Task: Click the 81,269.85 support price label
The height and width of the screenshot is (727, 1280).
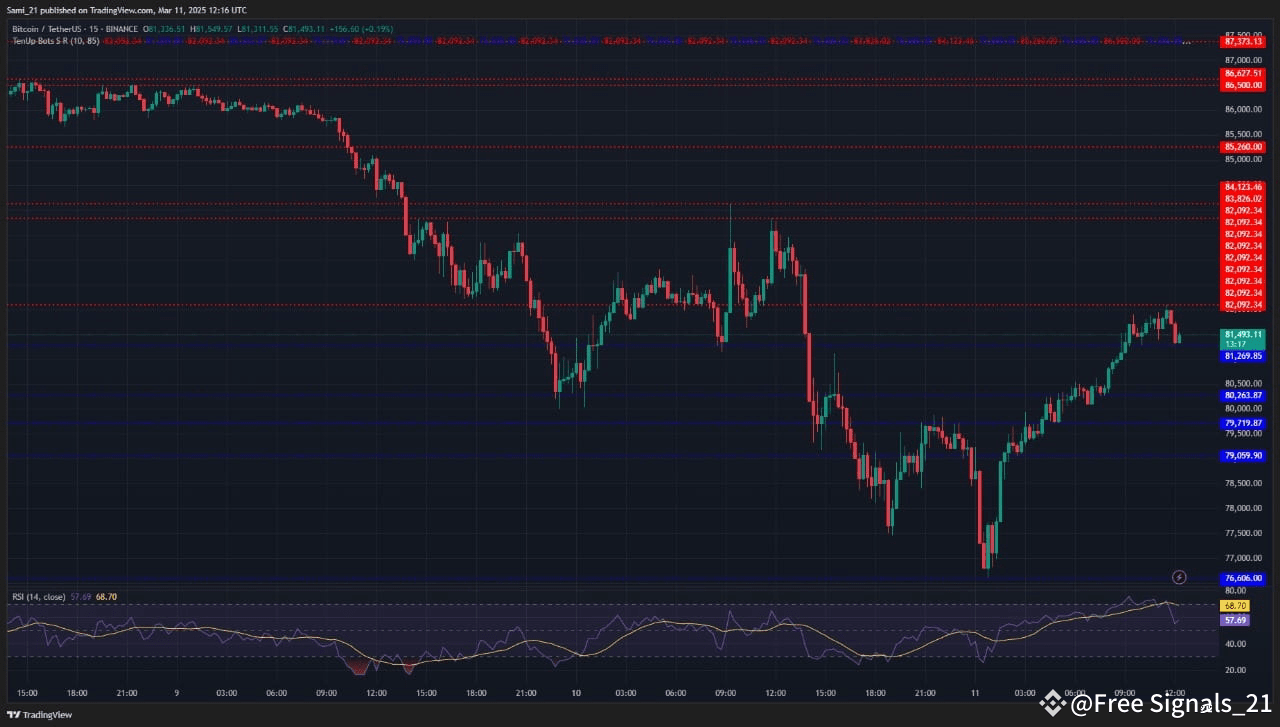Action: coord(1243,356)
